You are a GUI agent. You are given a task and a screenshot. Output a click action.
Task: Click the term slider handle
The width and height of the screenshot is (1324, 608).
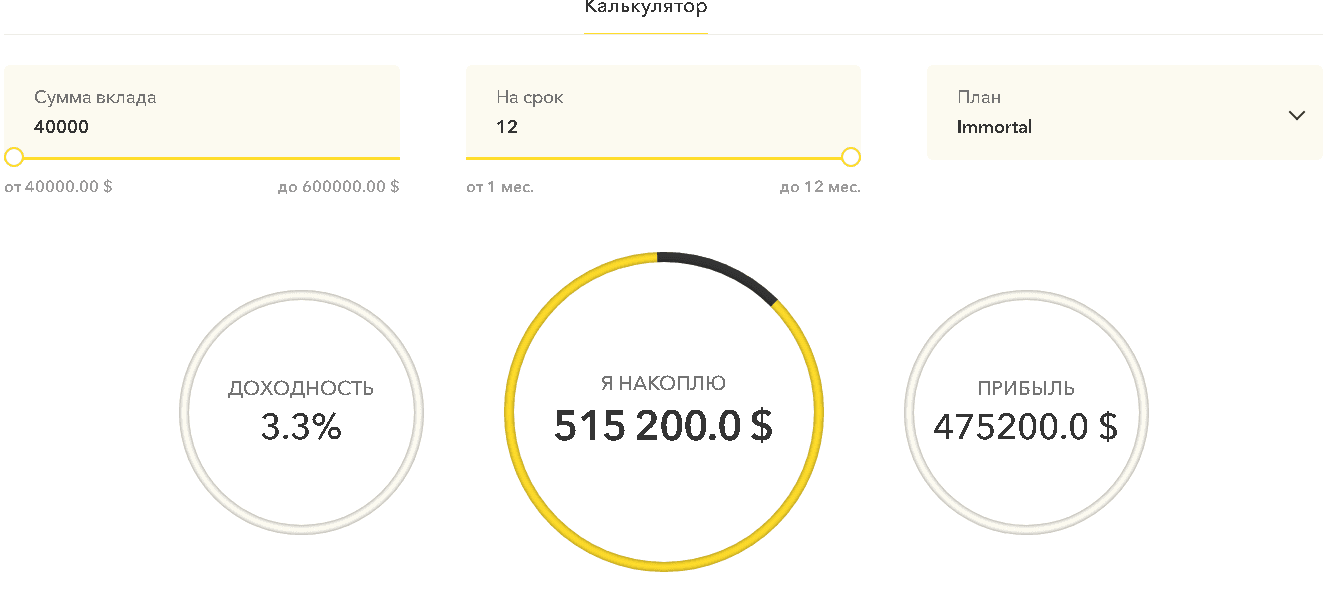tap(851, 157)
